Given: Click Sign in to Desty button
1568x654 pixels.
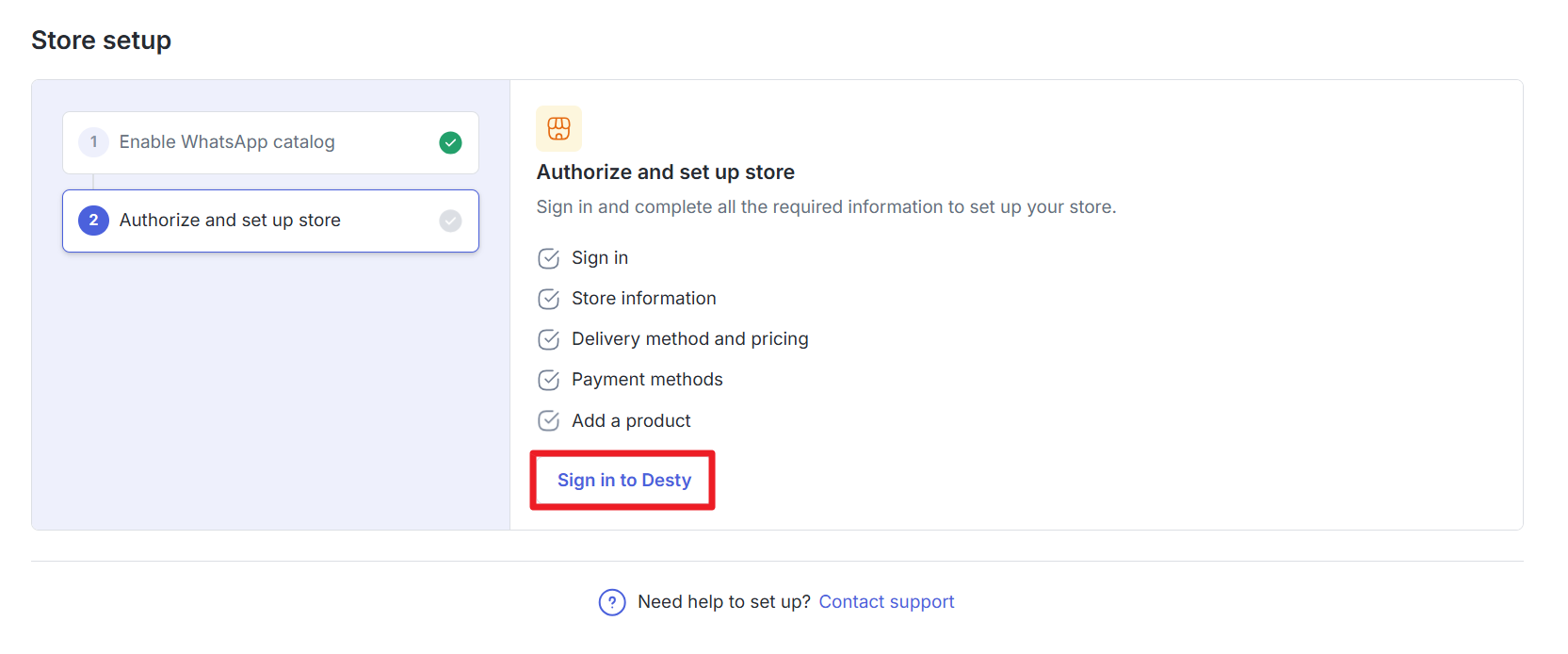Looking at the screenshot, I should pyautogui.click(x=623, y=481).
